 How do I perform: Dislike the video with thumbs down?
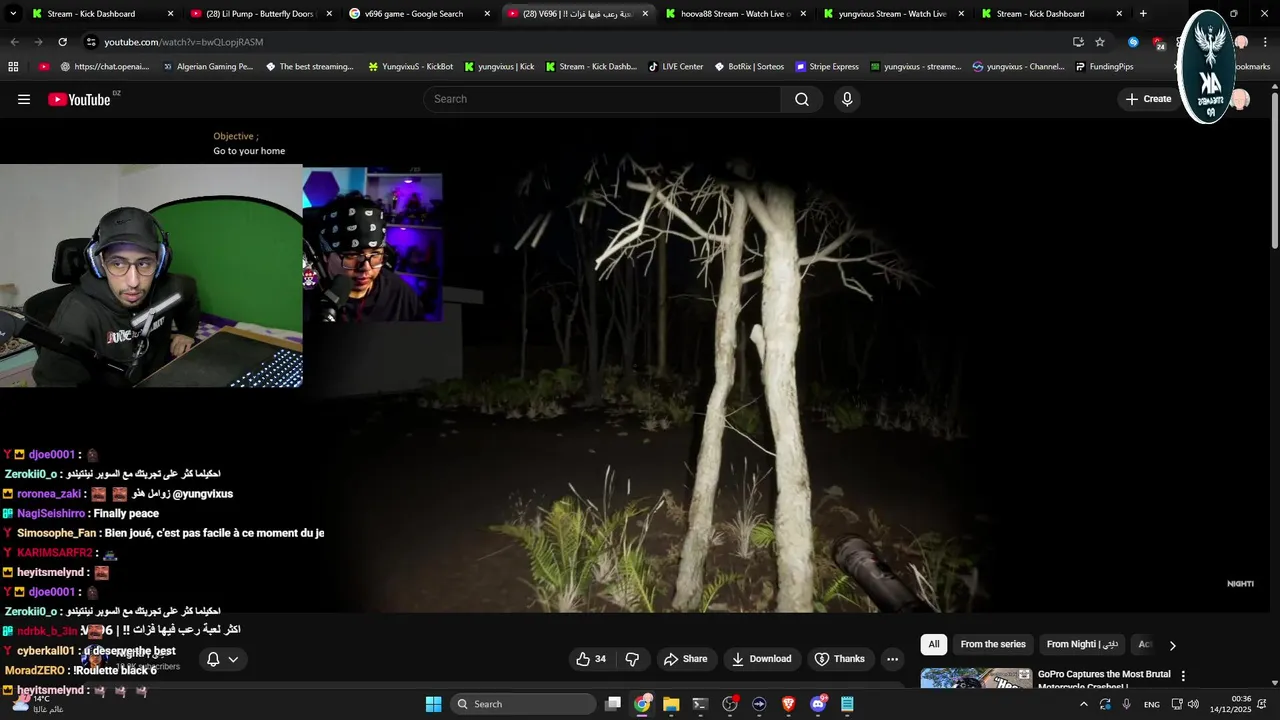click(632, 659)
